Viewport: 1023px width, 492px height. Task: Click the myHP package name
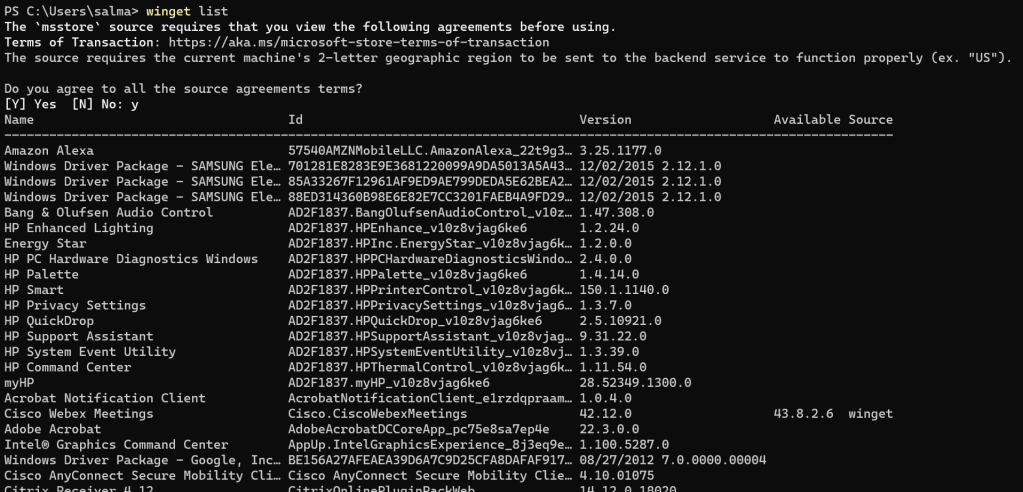pyautogui.click(x=22, y=383)
